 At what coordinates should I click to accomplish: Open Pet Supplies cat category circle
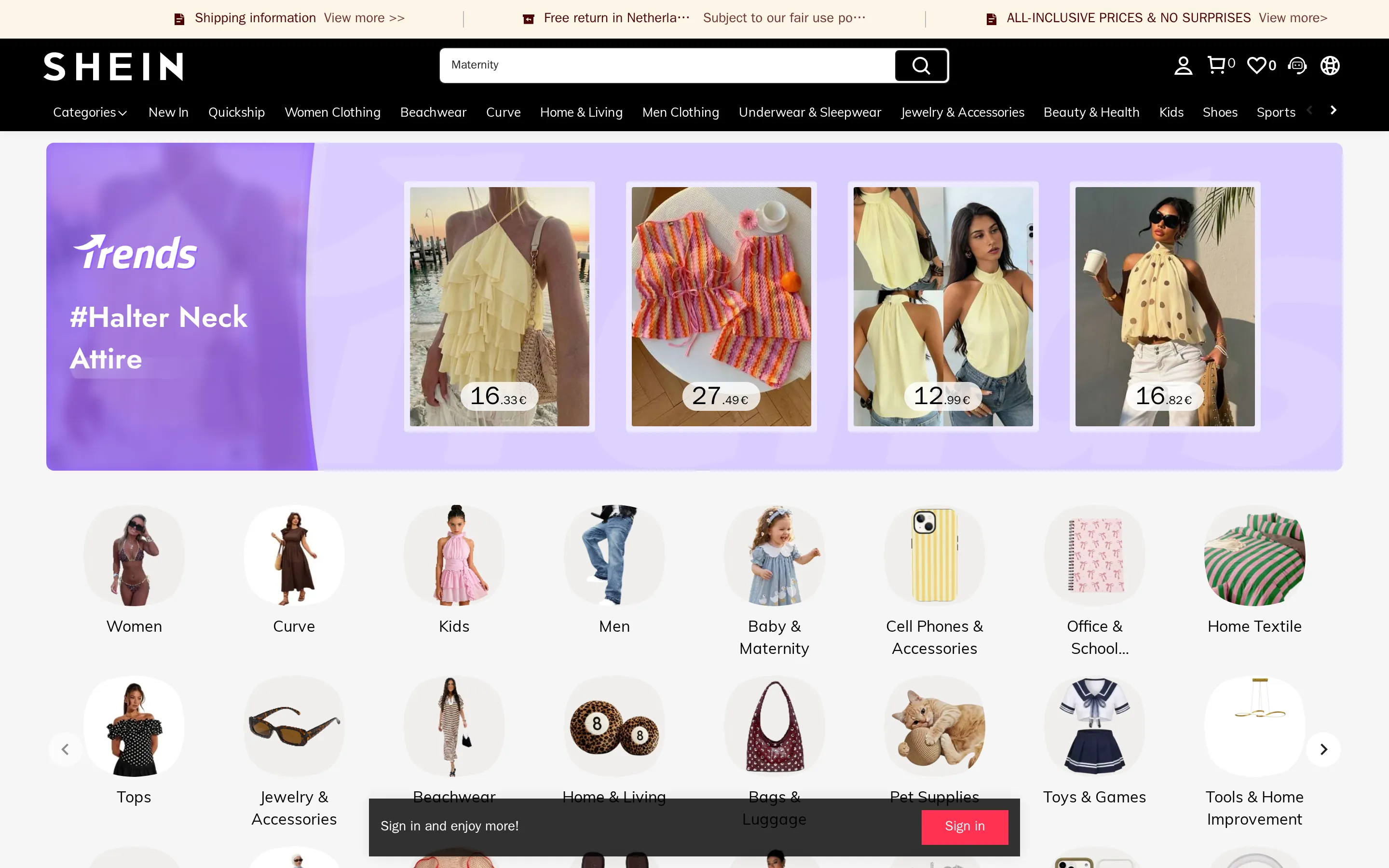click(x=934, y=726)
